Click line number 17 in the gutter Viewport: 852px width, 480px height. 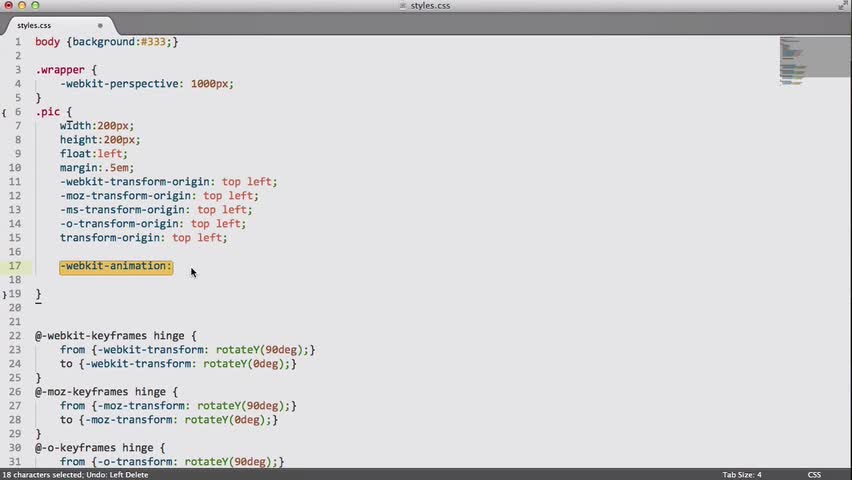pyautogui.click(x=15, y=266)
